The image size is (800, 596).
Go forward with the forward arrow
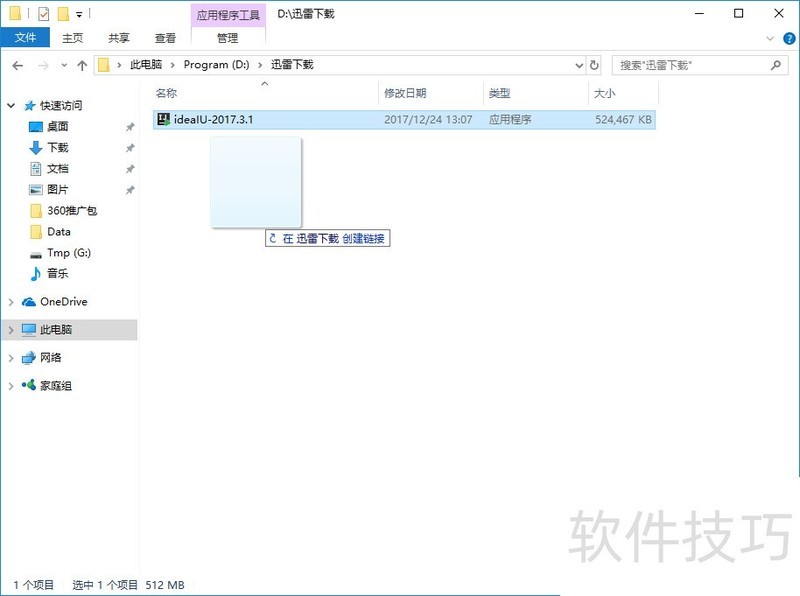pyautogui.click(x=43, y=65)
